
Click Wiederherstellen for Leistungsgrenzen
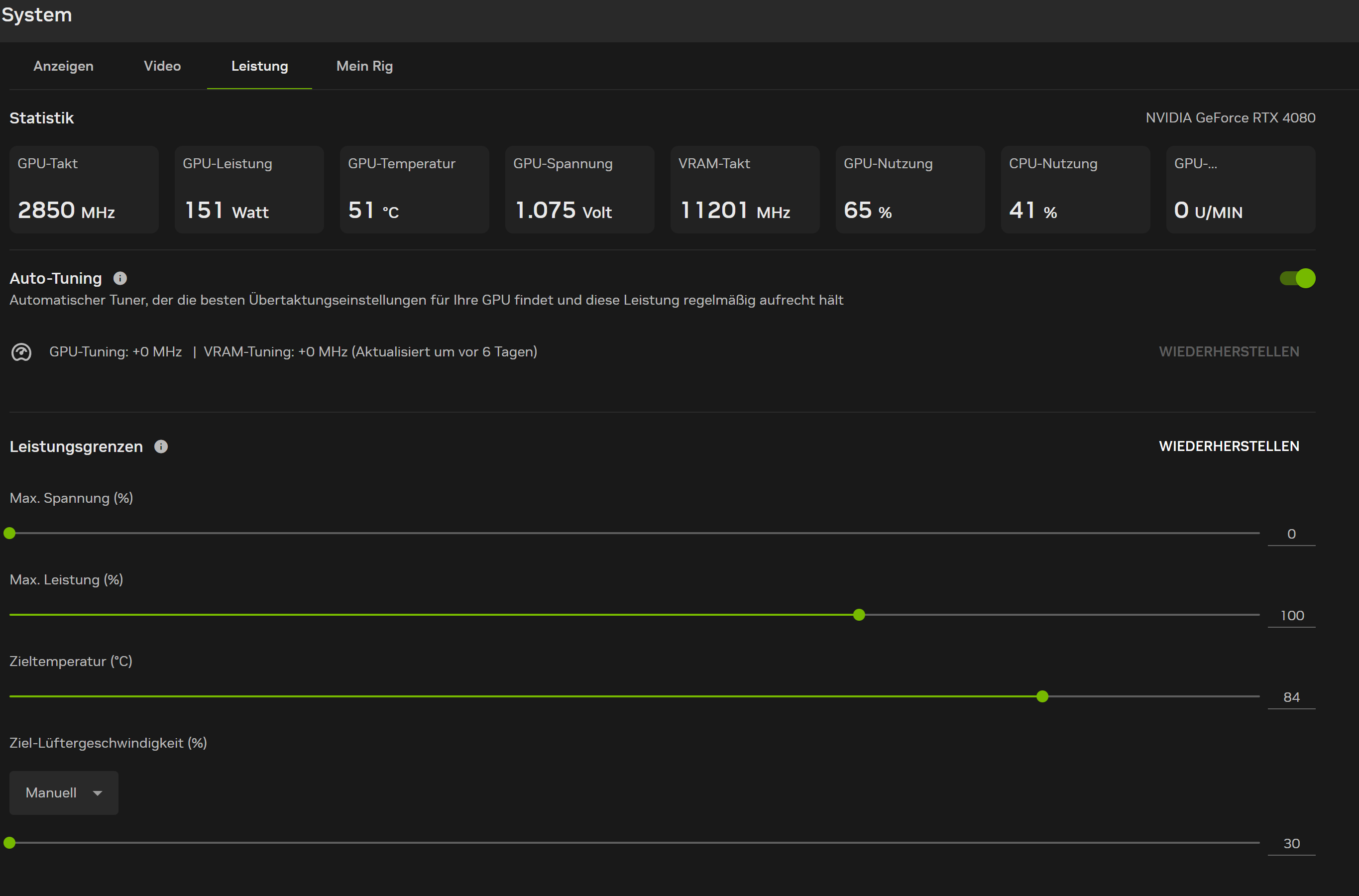1229,447
